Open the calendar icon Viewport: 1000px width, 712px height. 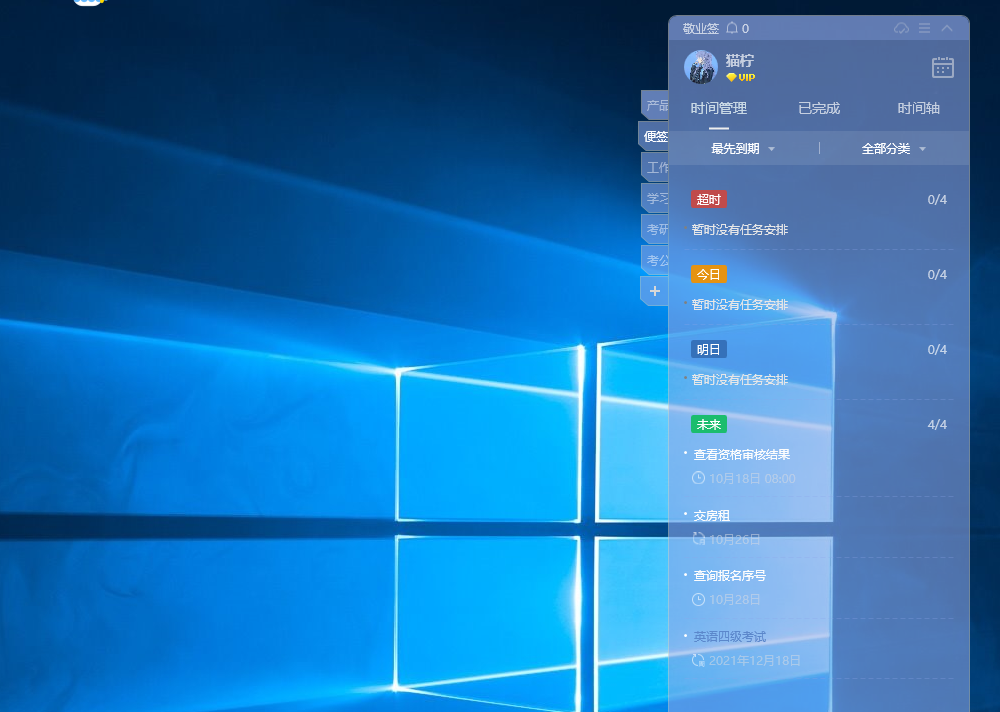coord(943,67)
